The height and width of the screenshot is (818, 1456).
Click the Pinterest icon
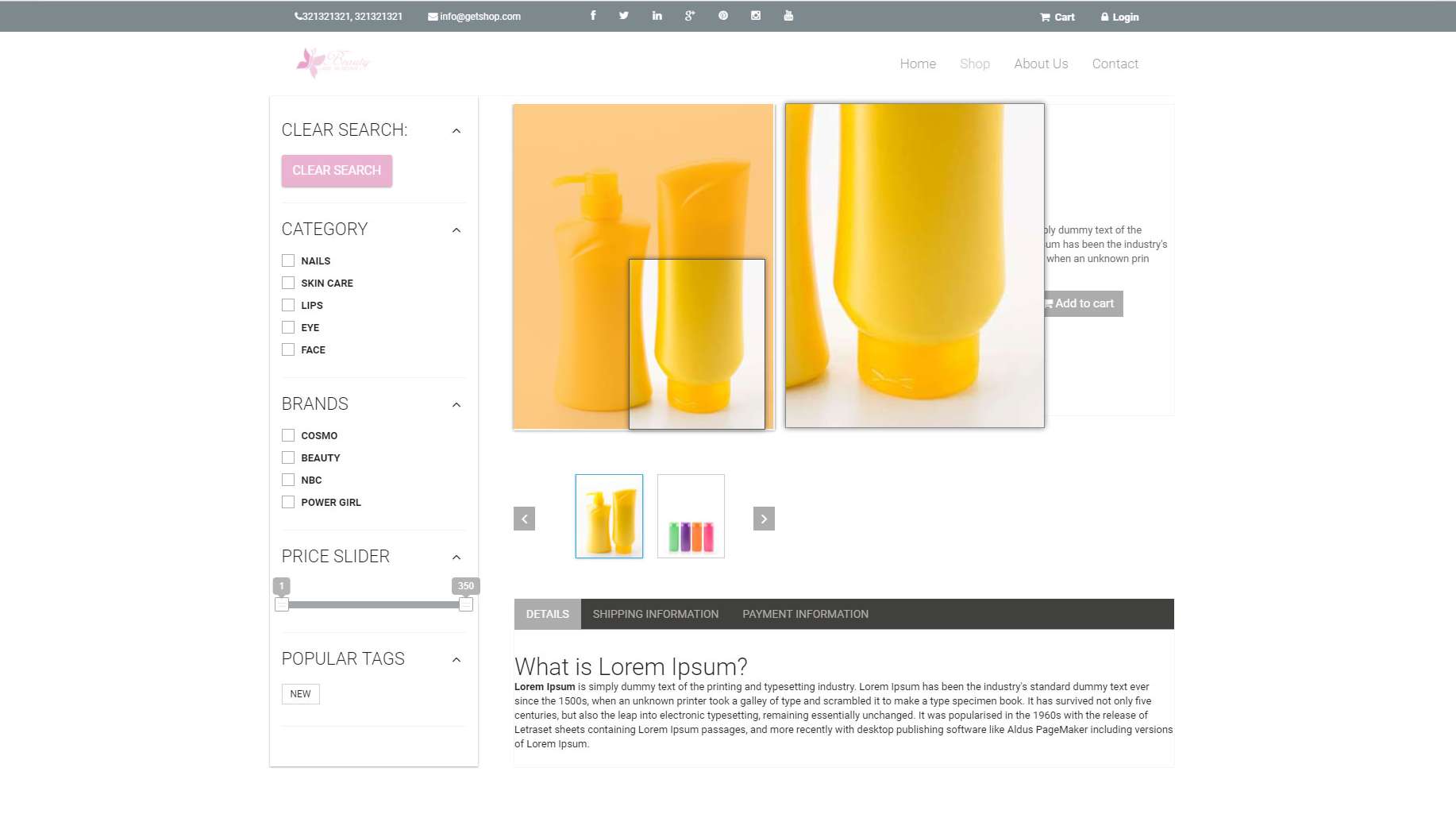click(723, 16)
